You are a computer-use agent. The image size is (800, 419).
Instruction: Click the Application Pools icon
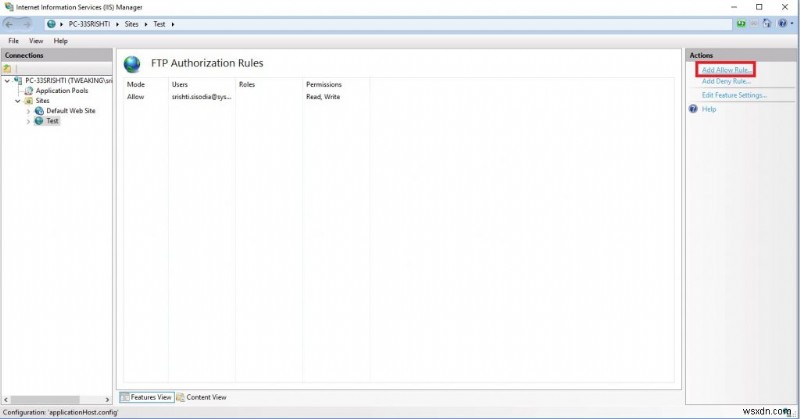(29, 90)
